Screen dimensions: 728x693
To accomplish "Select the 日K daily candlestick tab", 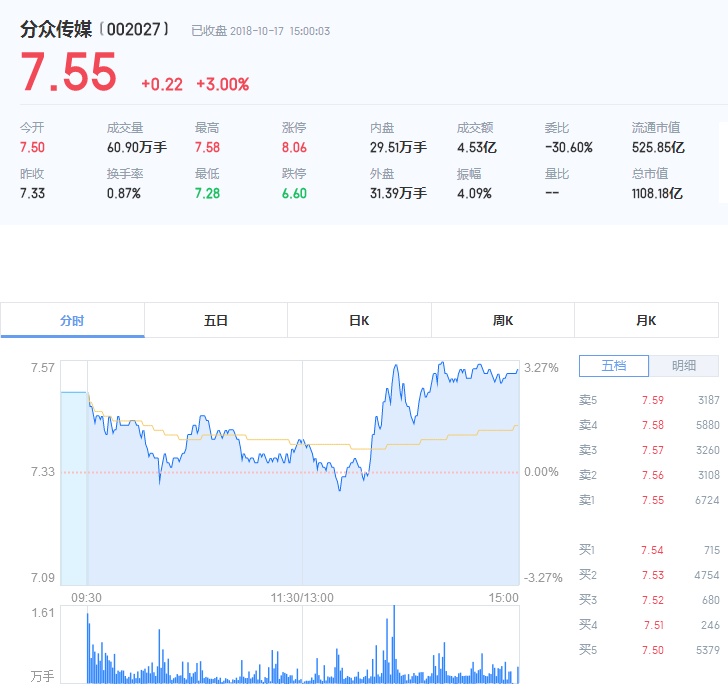I will pyautogui.click(x=359, y=320).
